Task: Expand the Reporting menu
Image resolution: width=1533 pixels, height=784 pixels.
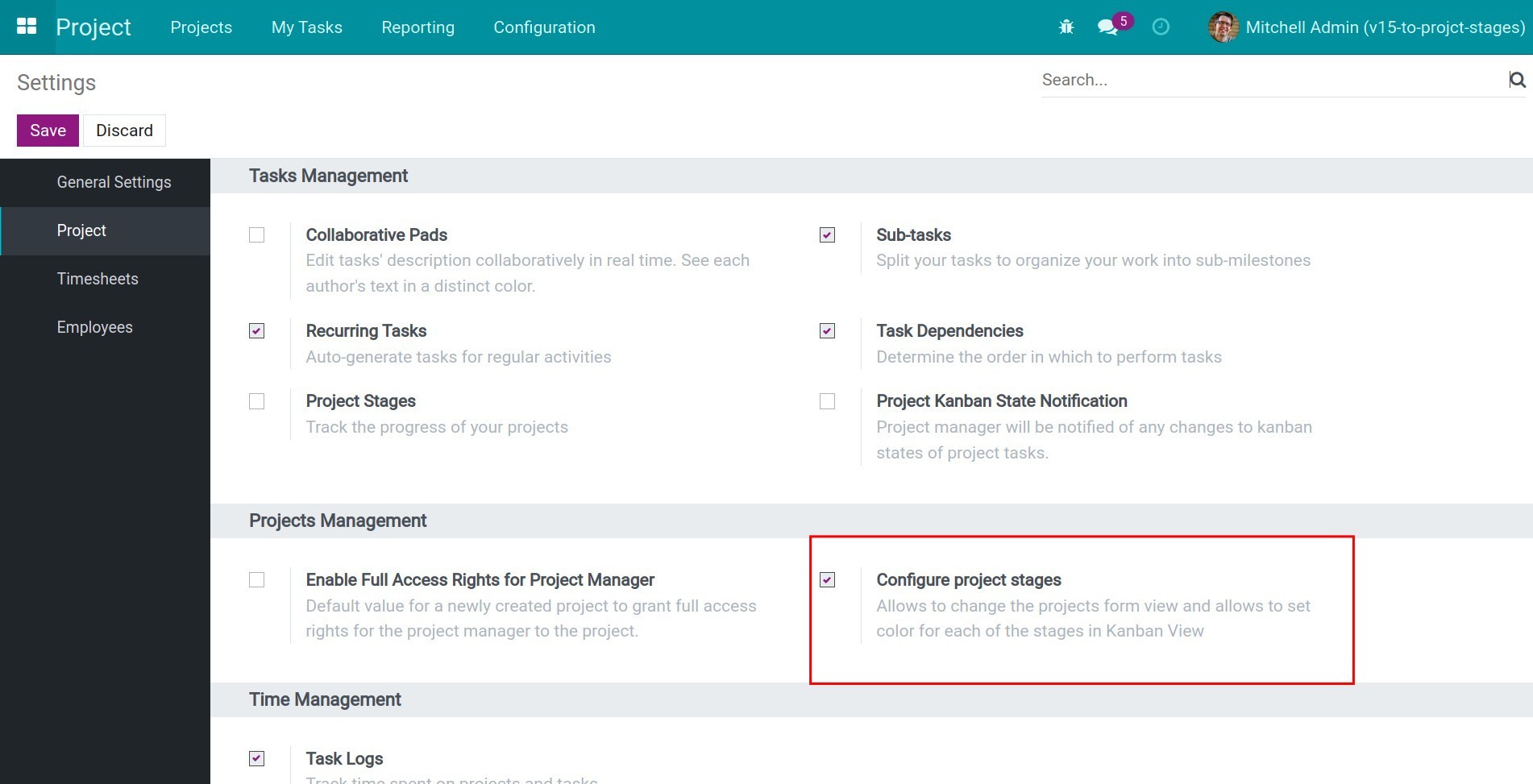Action: coord(418,27)
